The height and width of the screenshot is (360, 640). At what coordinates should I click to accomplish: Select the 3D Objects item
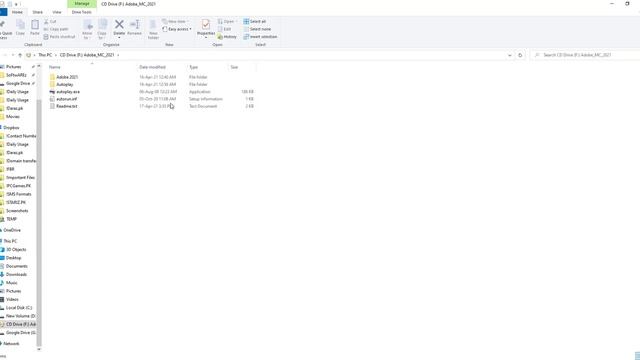[x=16, y=249]
